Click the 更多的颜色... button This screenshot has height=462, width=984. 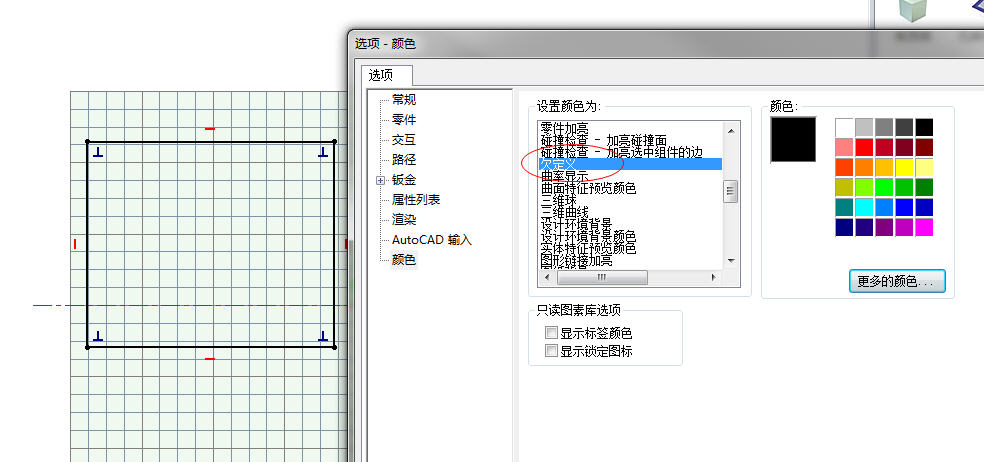pos(897,282)
